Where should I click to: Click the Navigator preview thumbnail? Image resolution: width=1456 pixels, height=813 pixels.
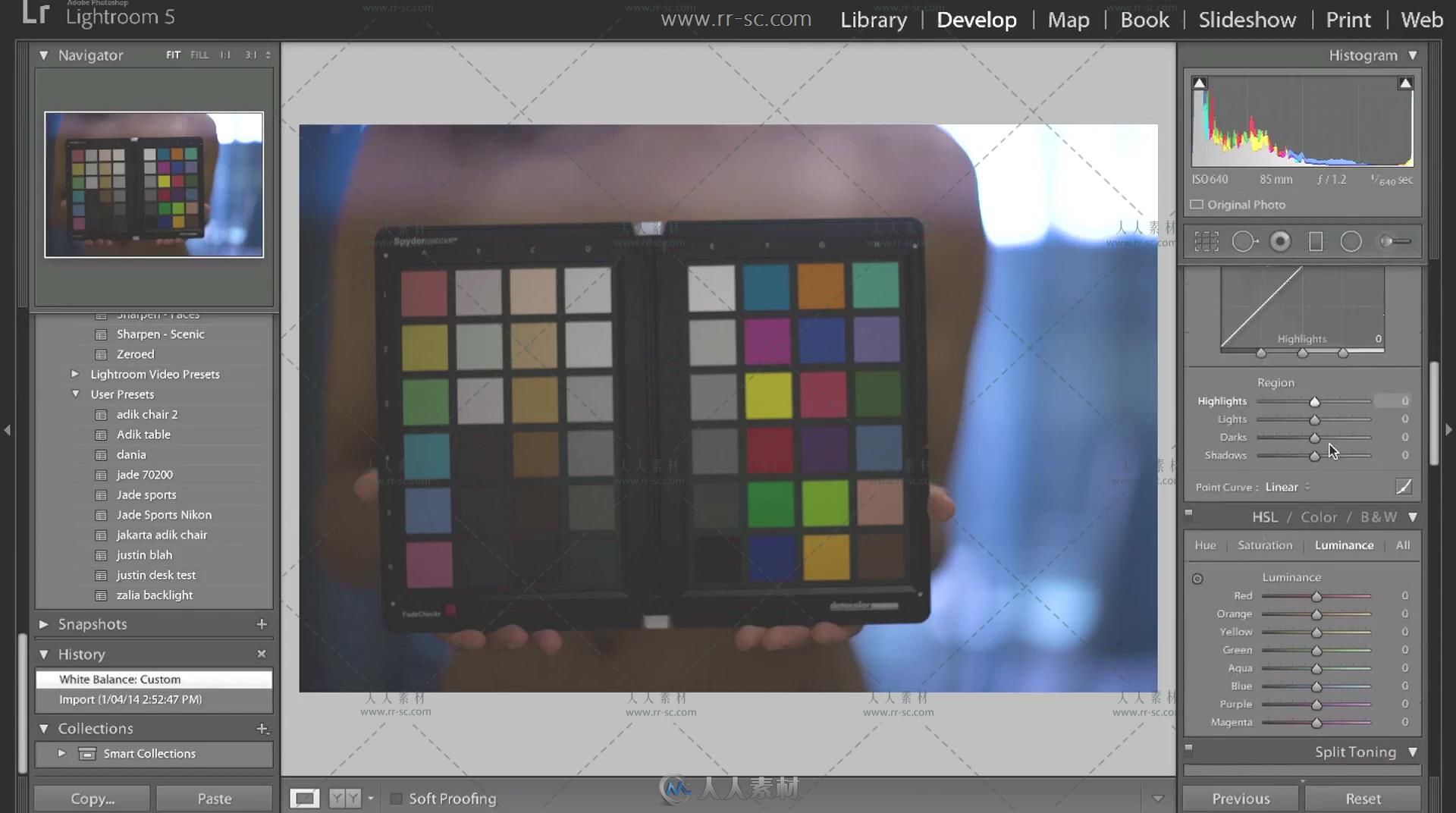click(154, 185)
